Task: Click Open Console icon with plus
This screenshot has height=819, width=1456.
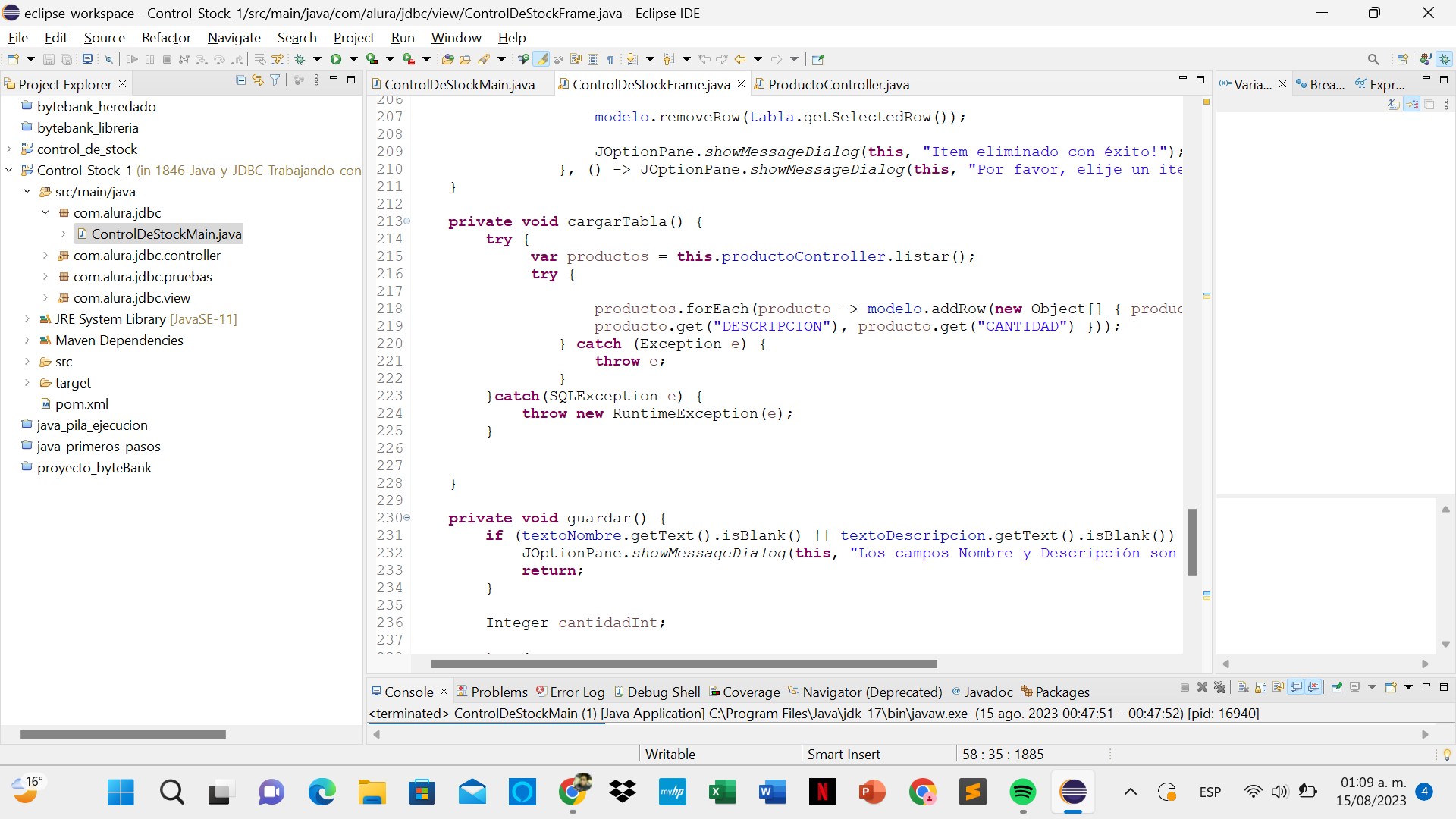Action: pos(1391,687)
